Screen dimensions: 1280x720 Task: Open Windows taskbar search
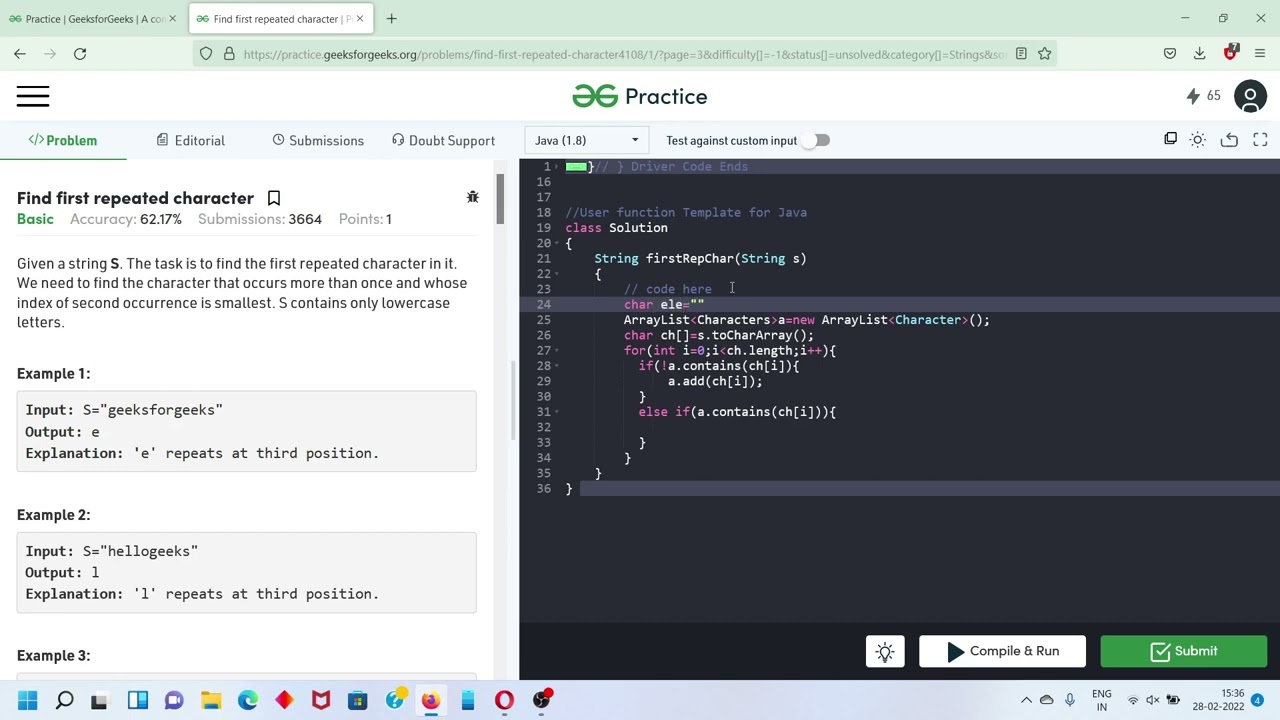pyautogui.click(x=64, y=700)
